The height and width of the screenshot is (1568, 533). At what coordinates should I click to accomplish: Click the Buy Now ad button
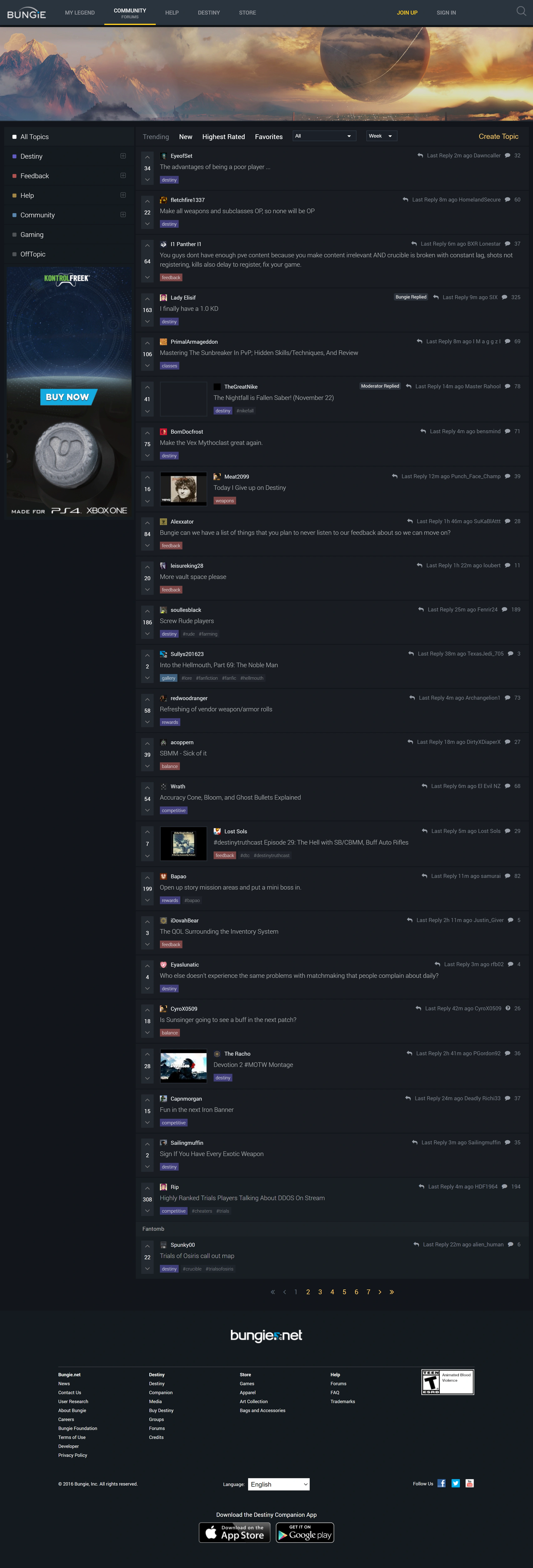[x=67, y=397]
